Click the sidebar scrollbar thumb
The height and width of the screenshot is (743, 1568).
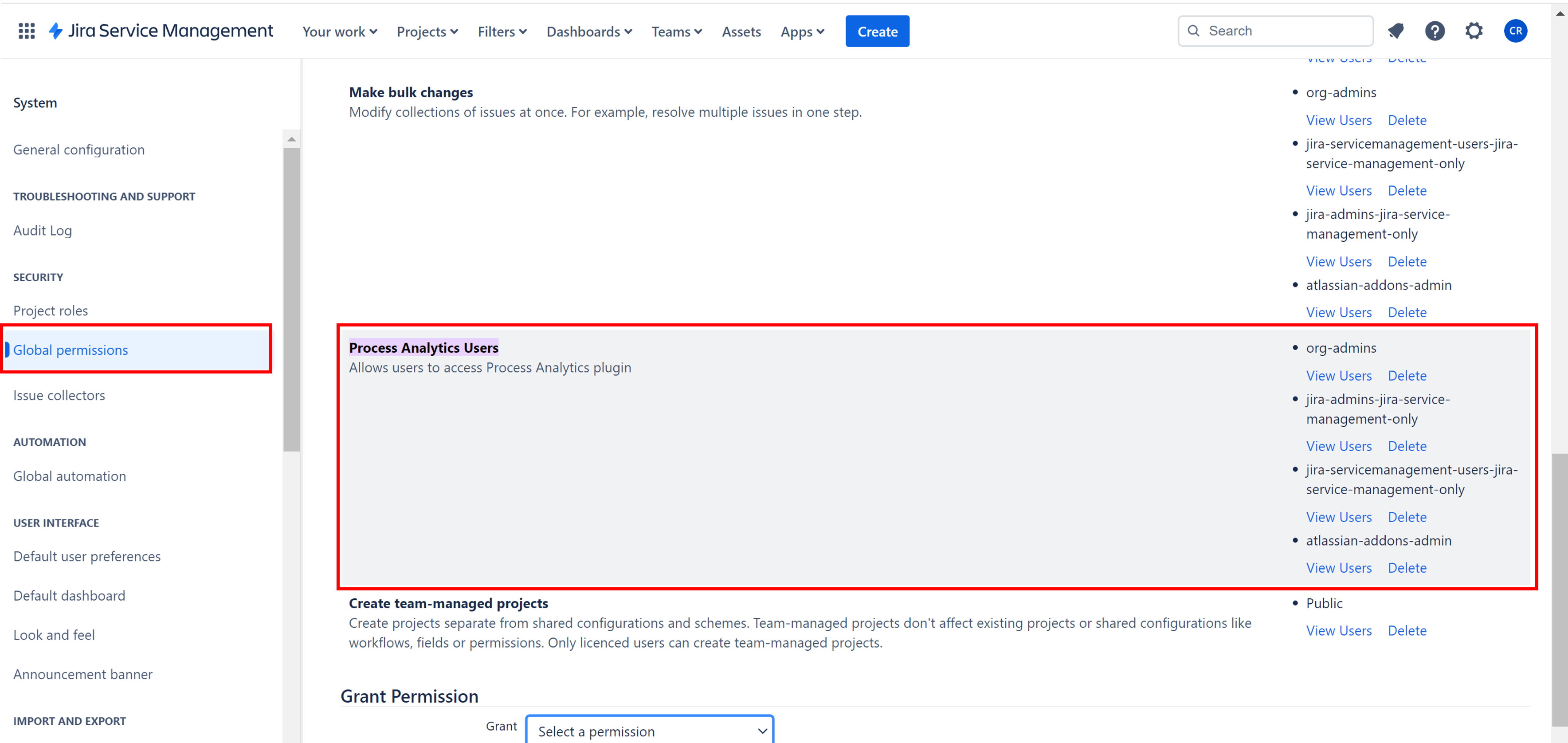coord(292,299)
